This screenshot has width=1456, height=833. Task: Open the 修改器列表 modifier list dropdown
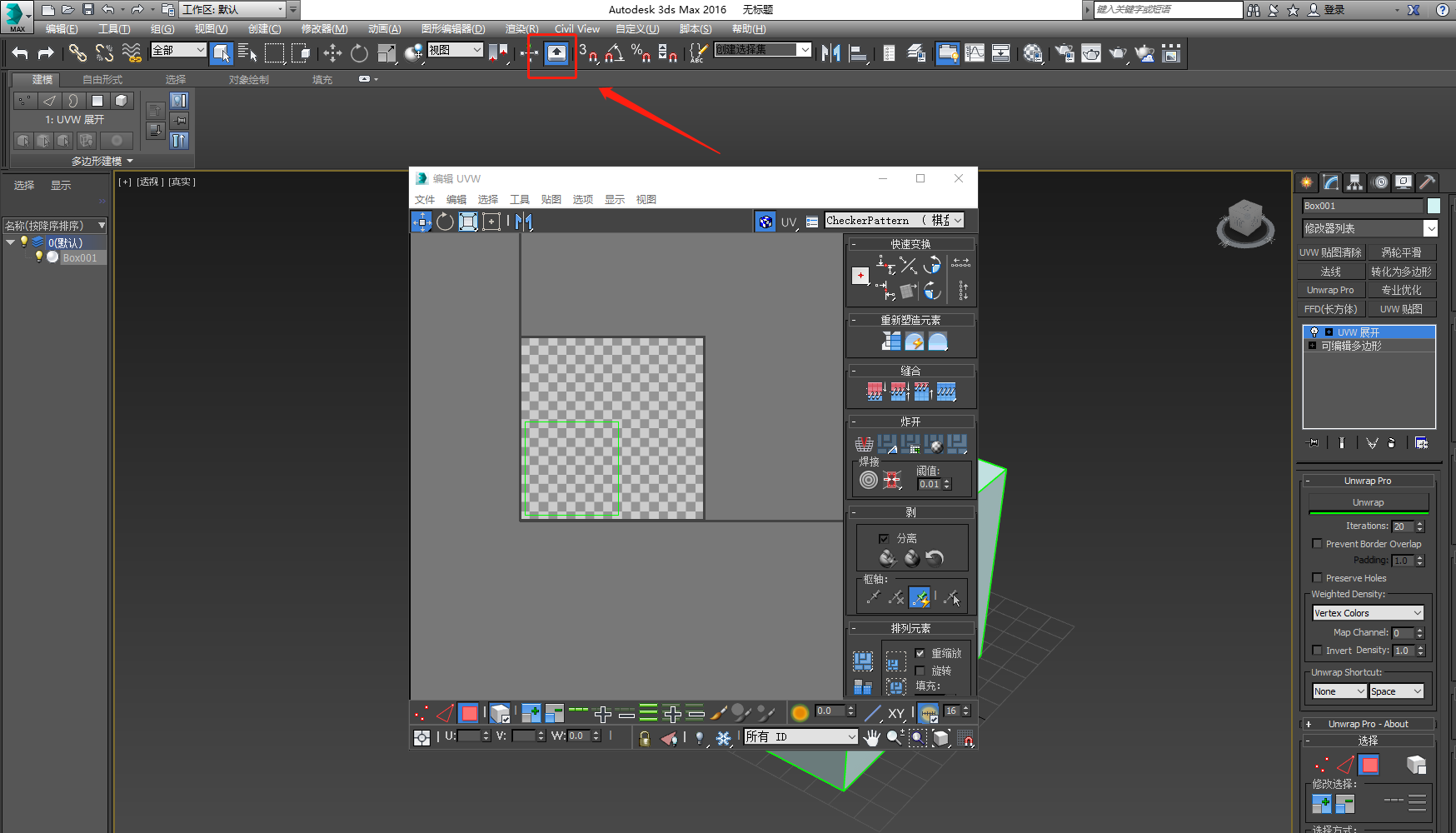pyautogui.click(x=1370, y=228)
